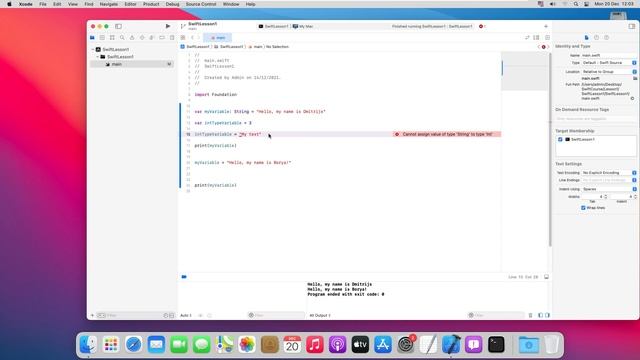
Task: Open the Find navigator magnifier icon
Action: pos(122,38)
